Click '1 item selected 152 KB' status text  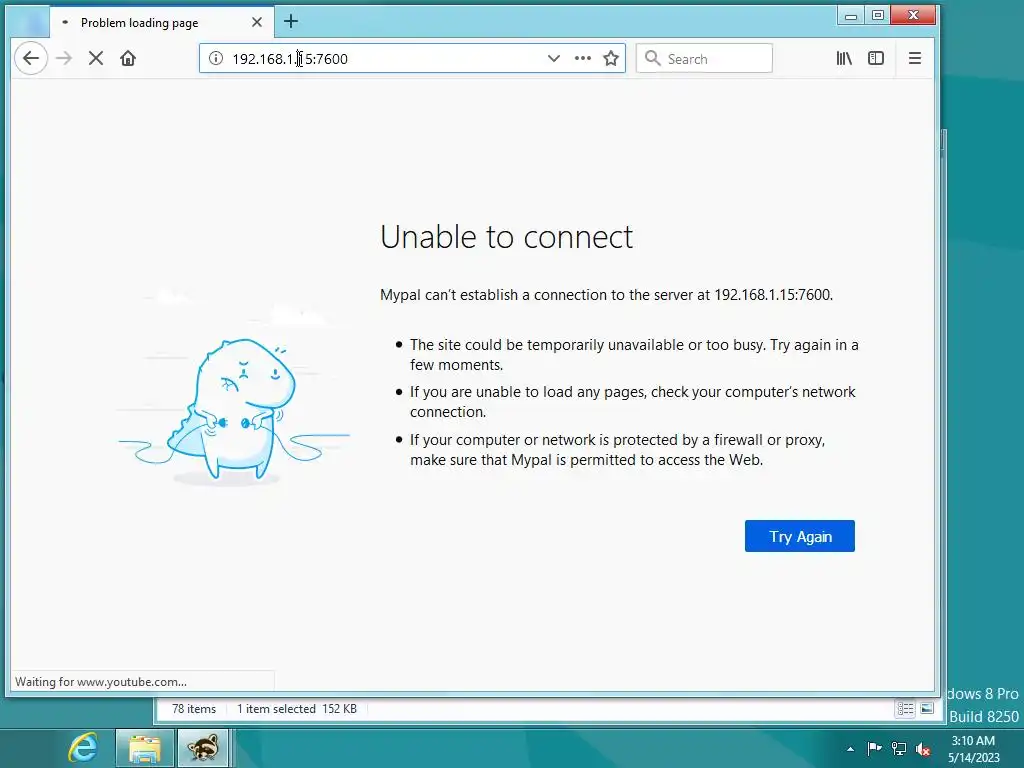296,709
